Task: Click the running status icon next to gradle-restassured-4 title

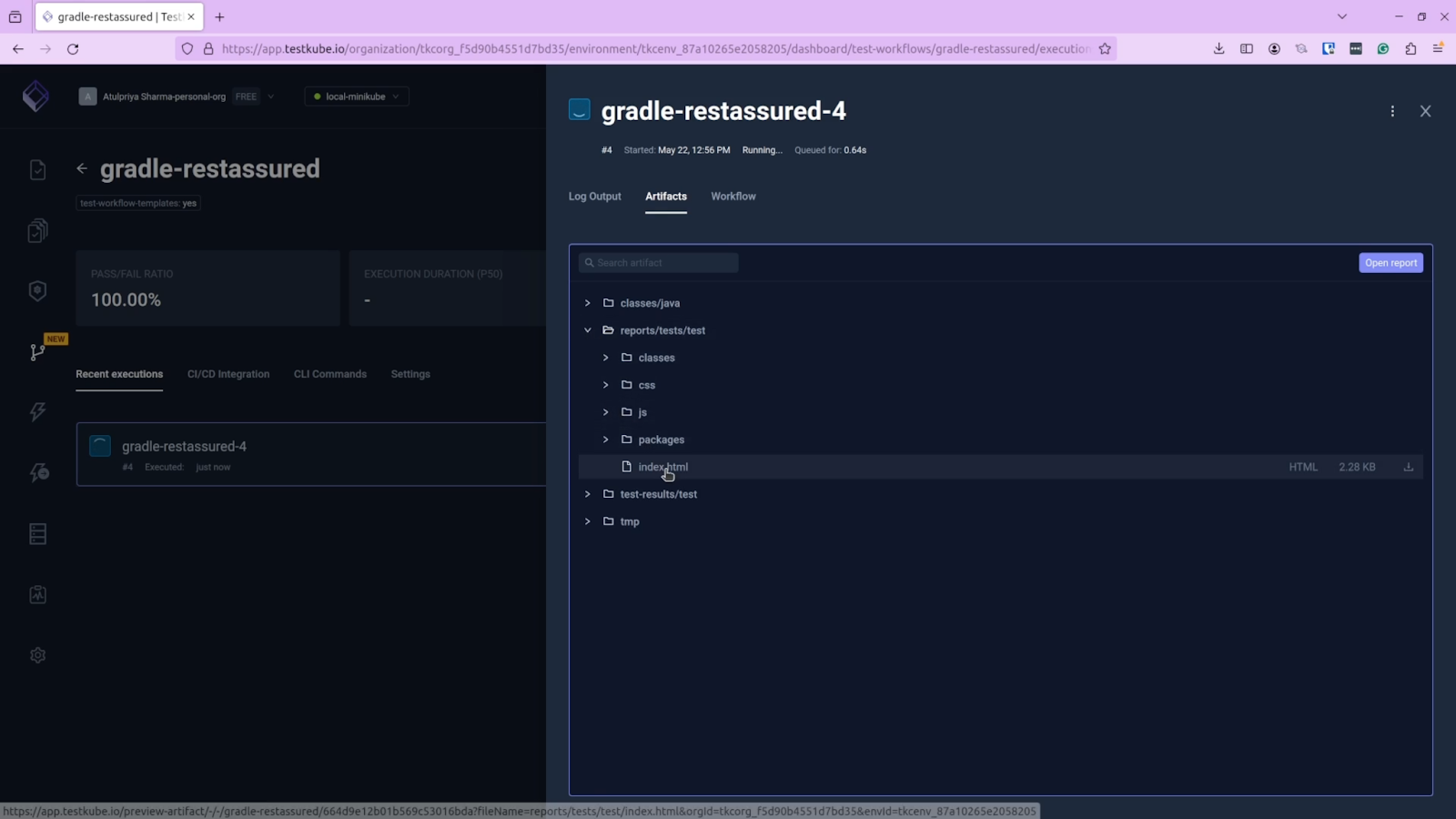Action: (x=580, y=110)
